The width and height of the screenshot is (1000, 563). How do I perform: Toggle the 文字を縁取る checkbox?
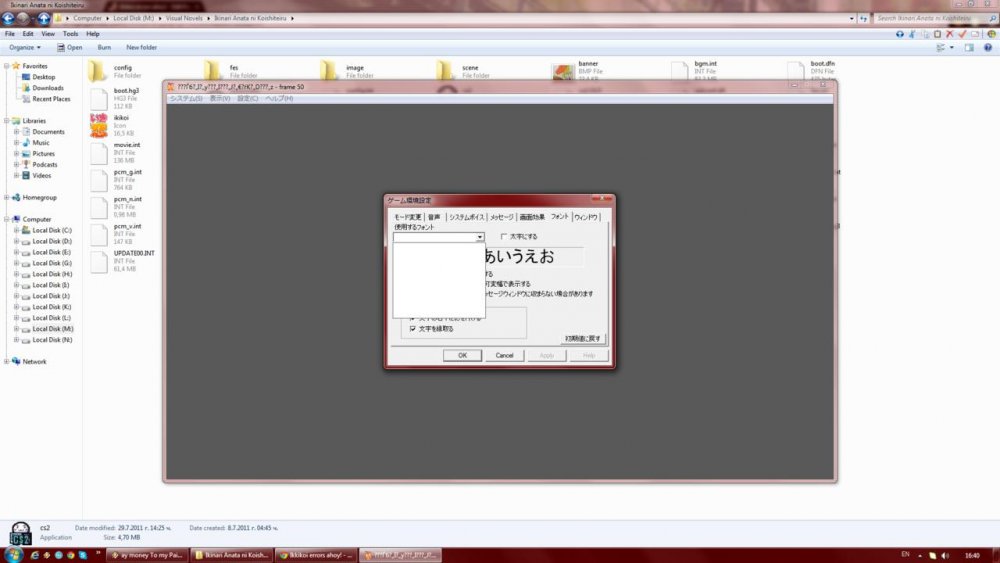(413, 328)
